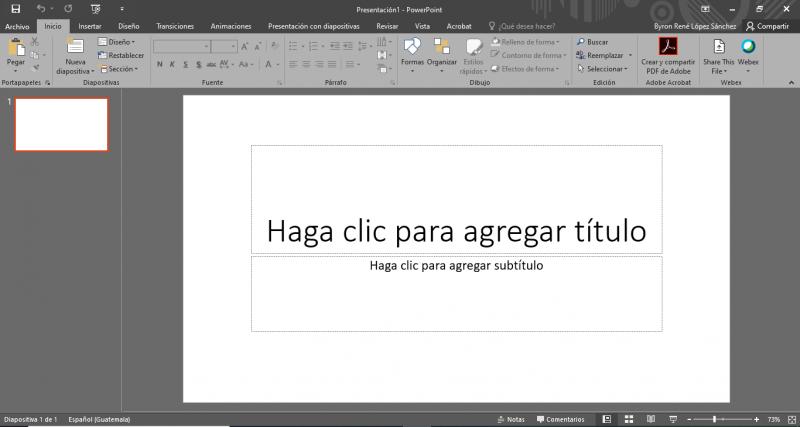Click Crear y compartir PDF de Adobe
This screenshot has height=427, width=800.
(667, 46)
